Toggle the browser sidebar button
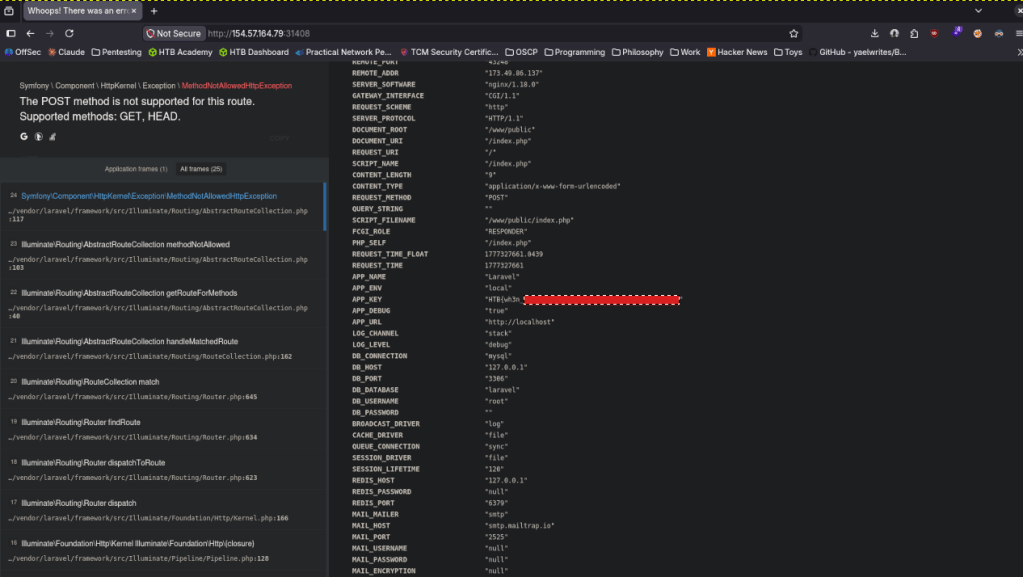Screen dimensions: 1023x577 click(x=11, y=33)
